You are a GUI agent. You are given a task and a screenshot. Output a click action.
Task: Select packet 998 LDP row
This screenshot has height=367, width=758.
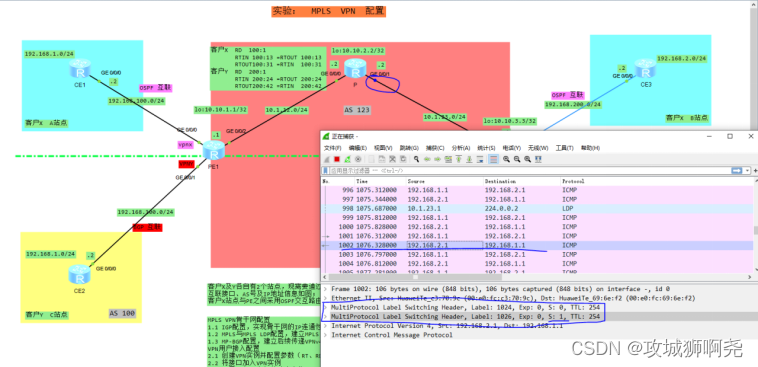click(x=537, y=208)
